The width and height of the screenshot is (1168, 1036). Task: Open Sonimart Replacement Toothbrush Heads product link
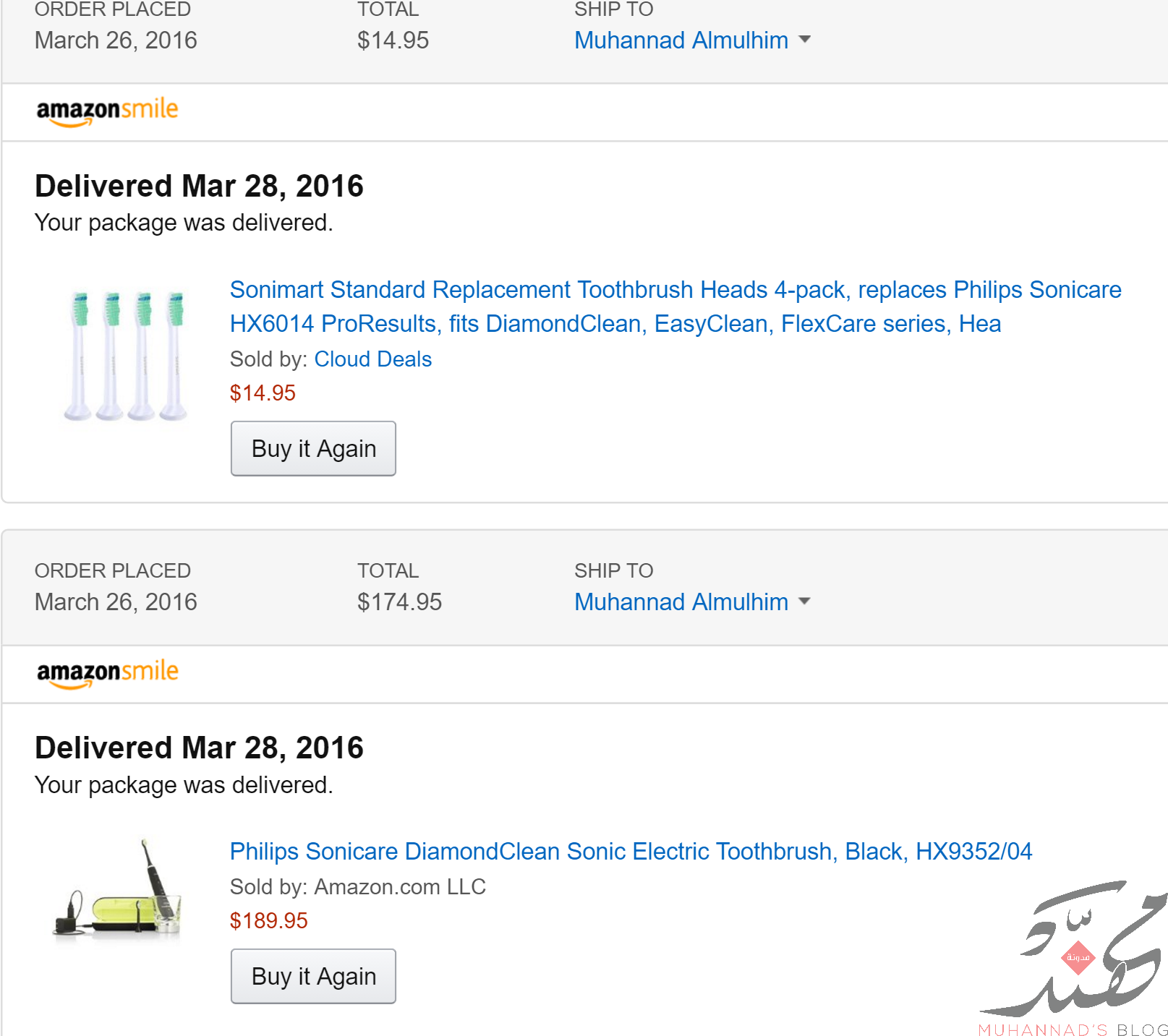pyautogui.click(x=675, y=307)
